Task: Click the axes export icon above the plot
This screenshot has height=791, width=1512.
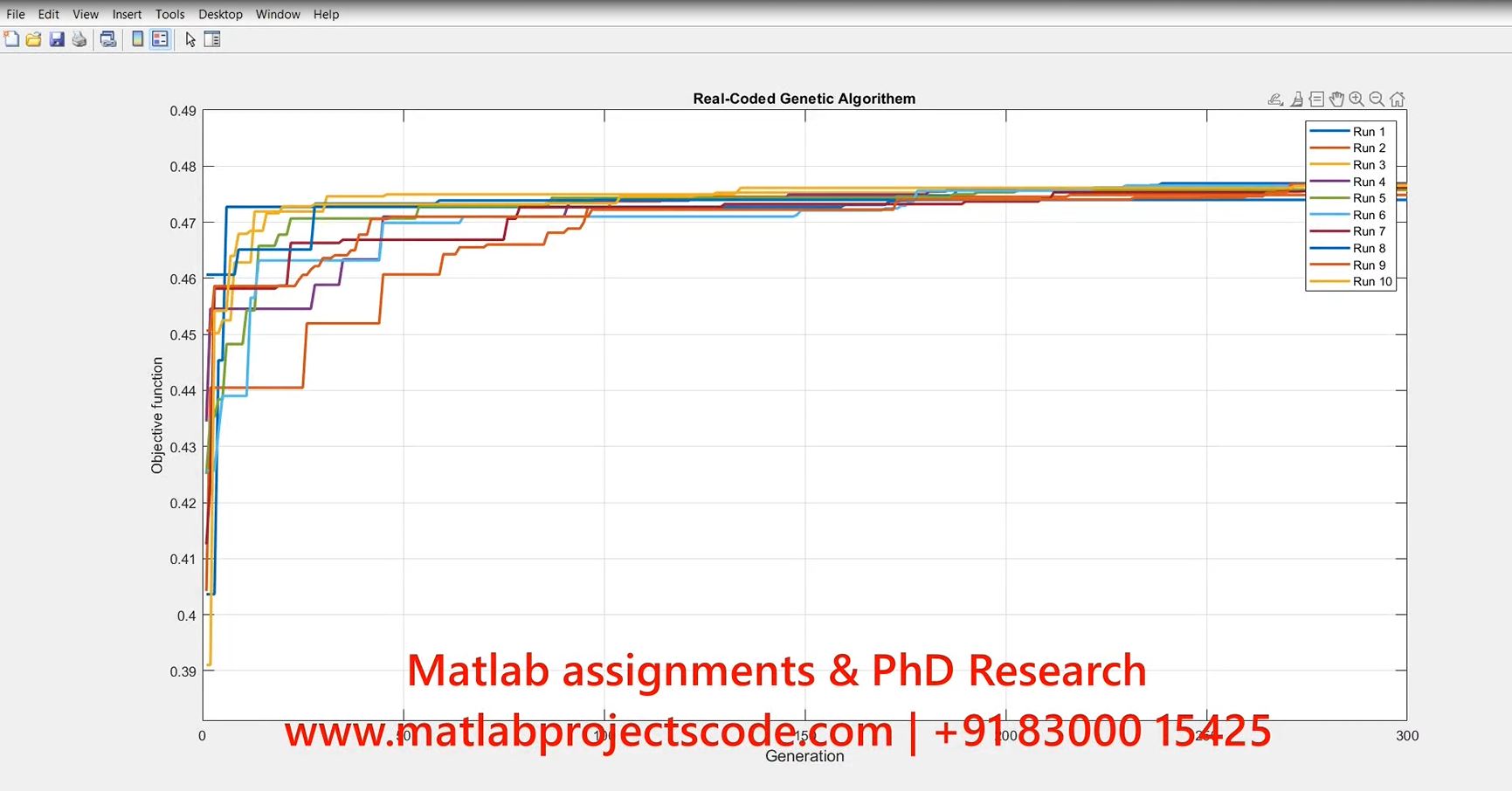Action: point(1275,100)
